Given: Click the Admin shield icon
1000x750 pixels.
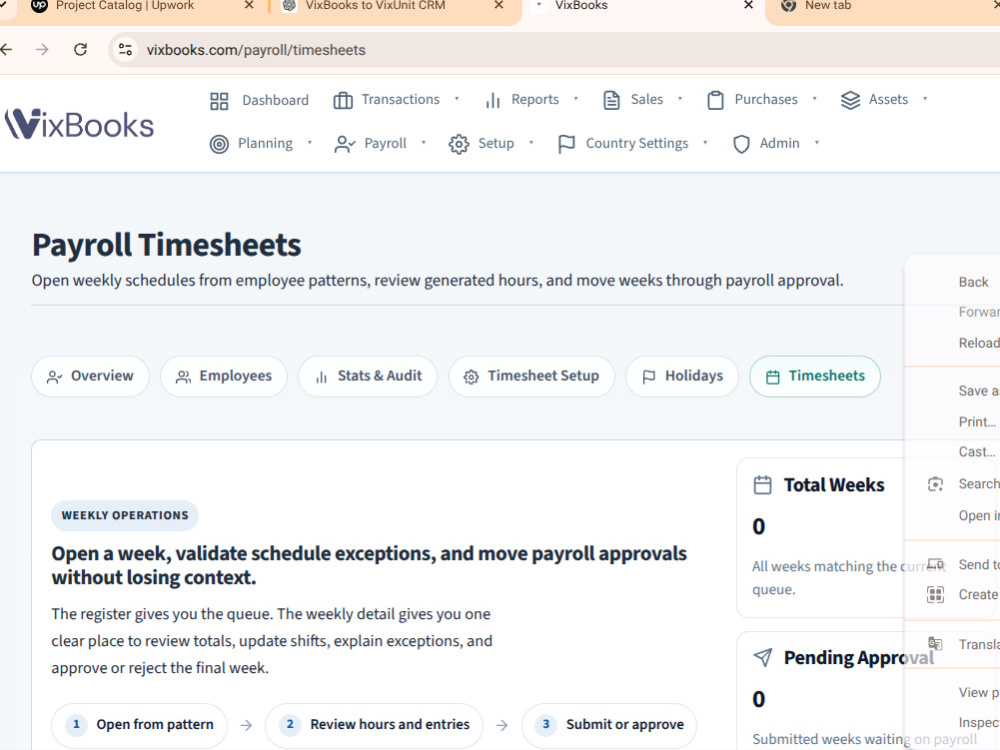Looking at the screenshot, I should point(741,144).
